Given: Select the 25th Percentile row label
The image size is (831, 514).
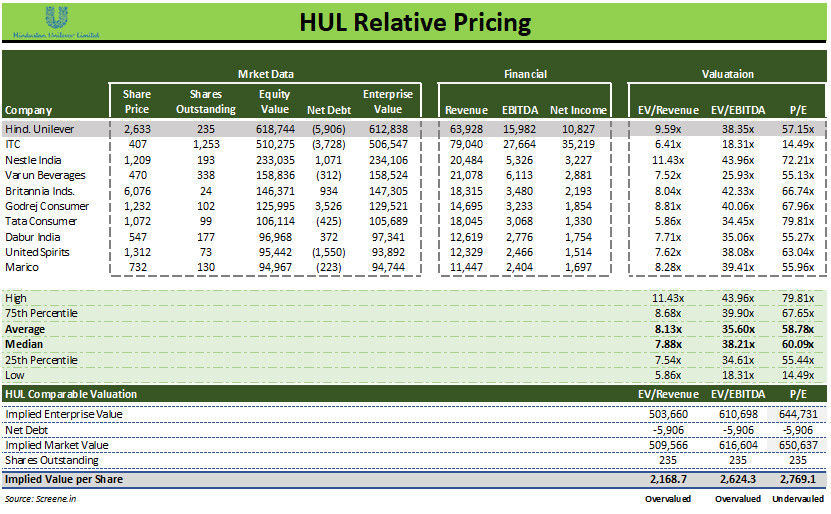Looking at the screenshot, I should pyautogui.click(x=41, y=360).
